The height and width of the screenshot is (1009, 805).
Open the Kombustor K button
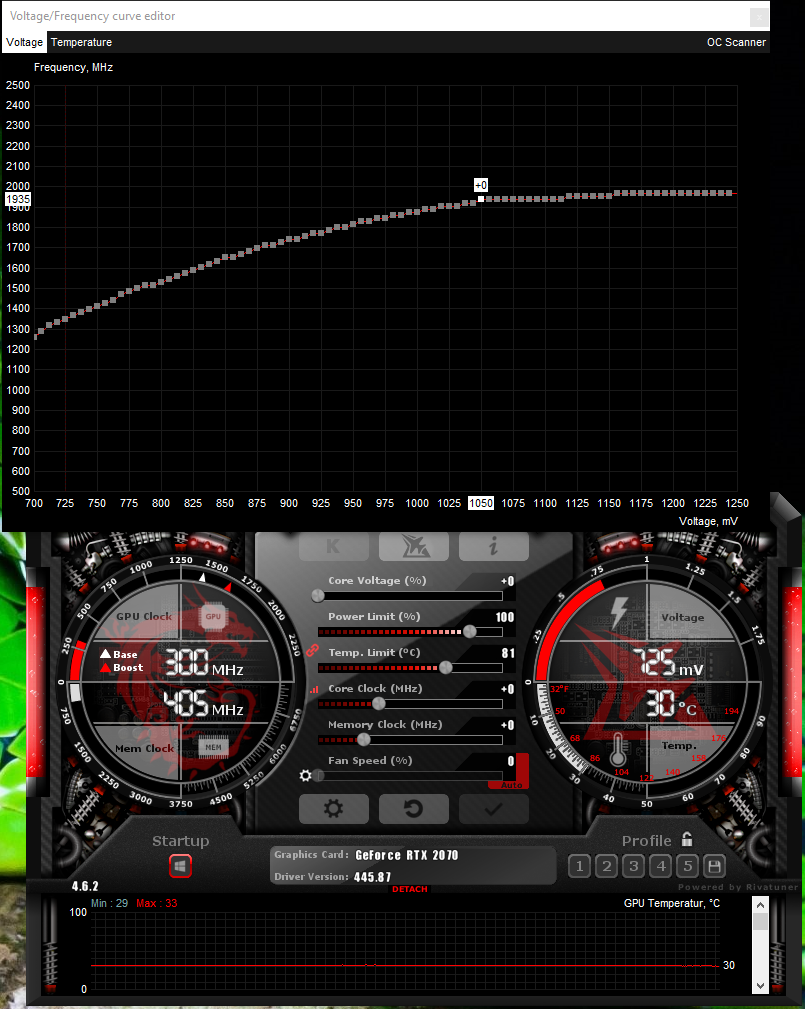pyautogui.click(x=334, y=546)
